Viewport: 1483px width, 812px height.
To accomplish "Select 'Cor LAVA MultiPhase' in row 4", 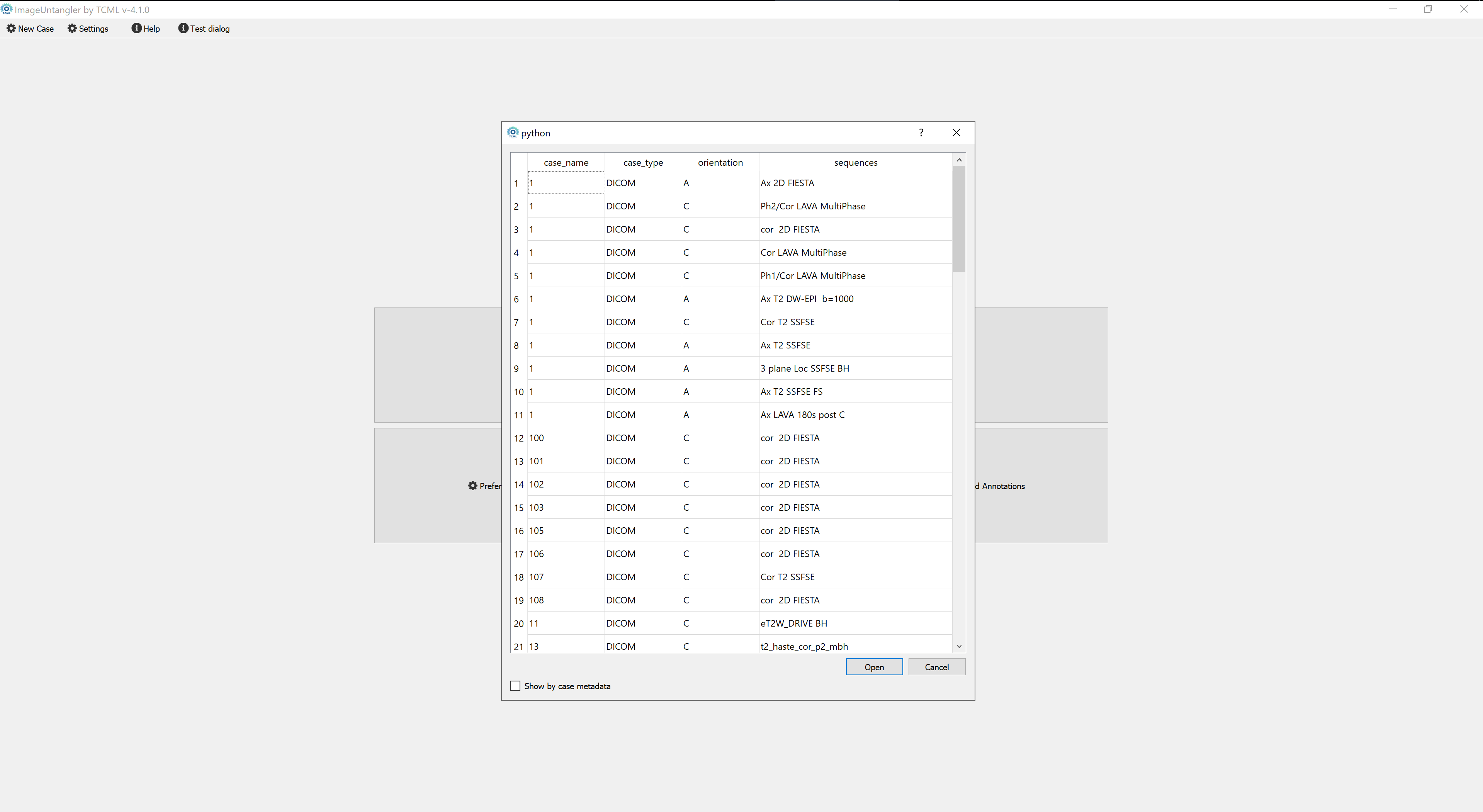I will pos(856,252).
